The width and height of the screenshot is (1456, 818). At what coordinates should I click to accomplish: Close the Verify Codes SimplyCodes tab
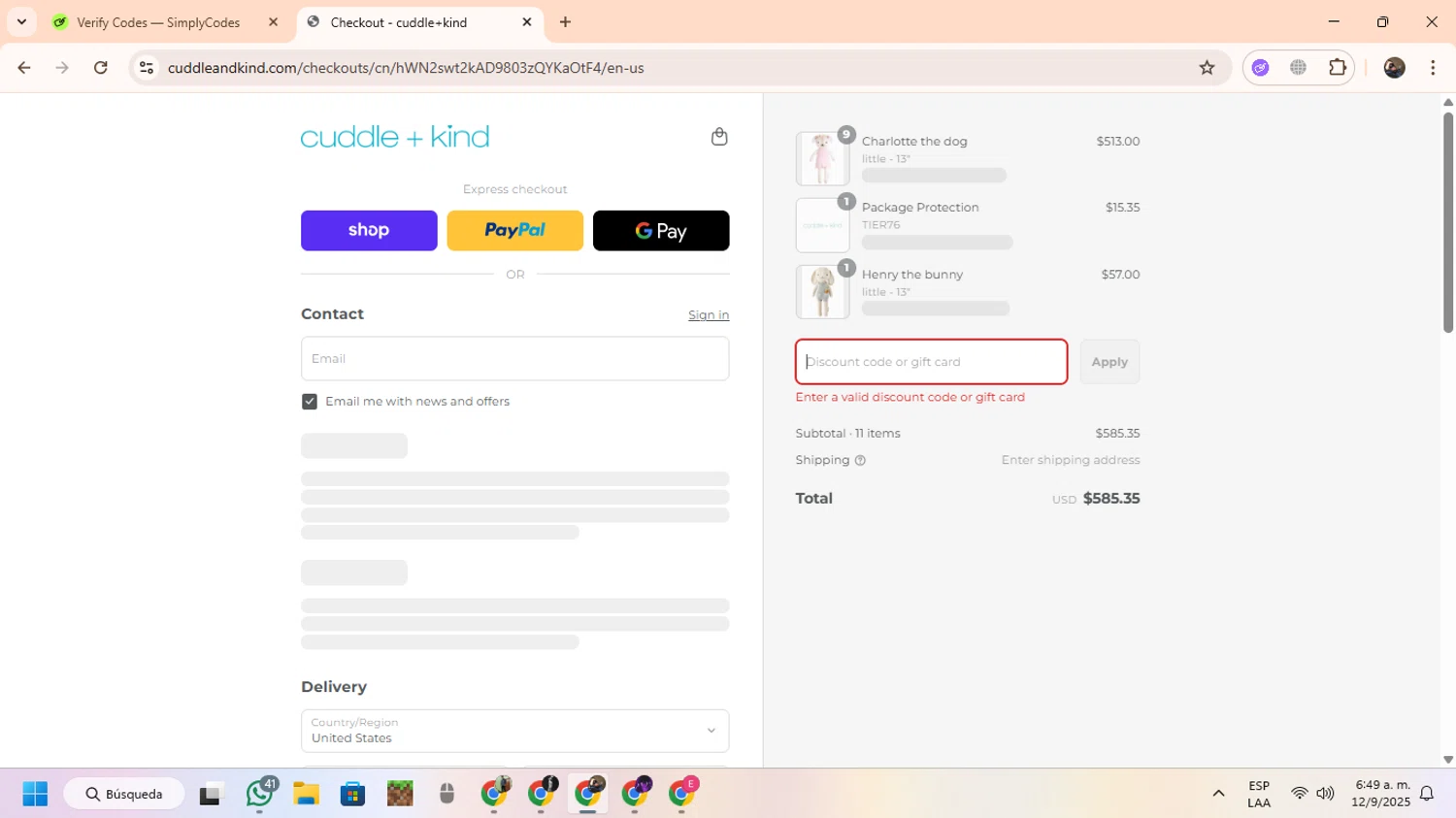273,22
